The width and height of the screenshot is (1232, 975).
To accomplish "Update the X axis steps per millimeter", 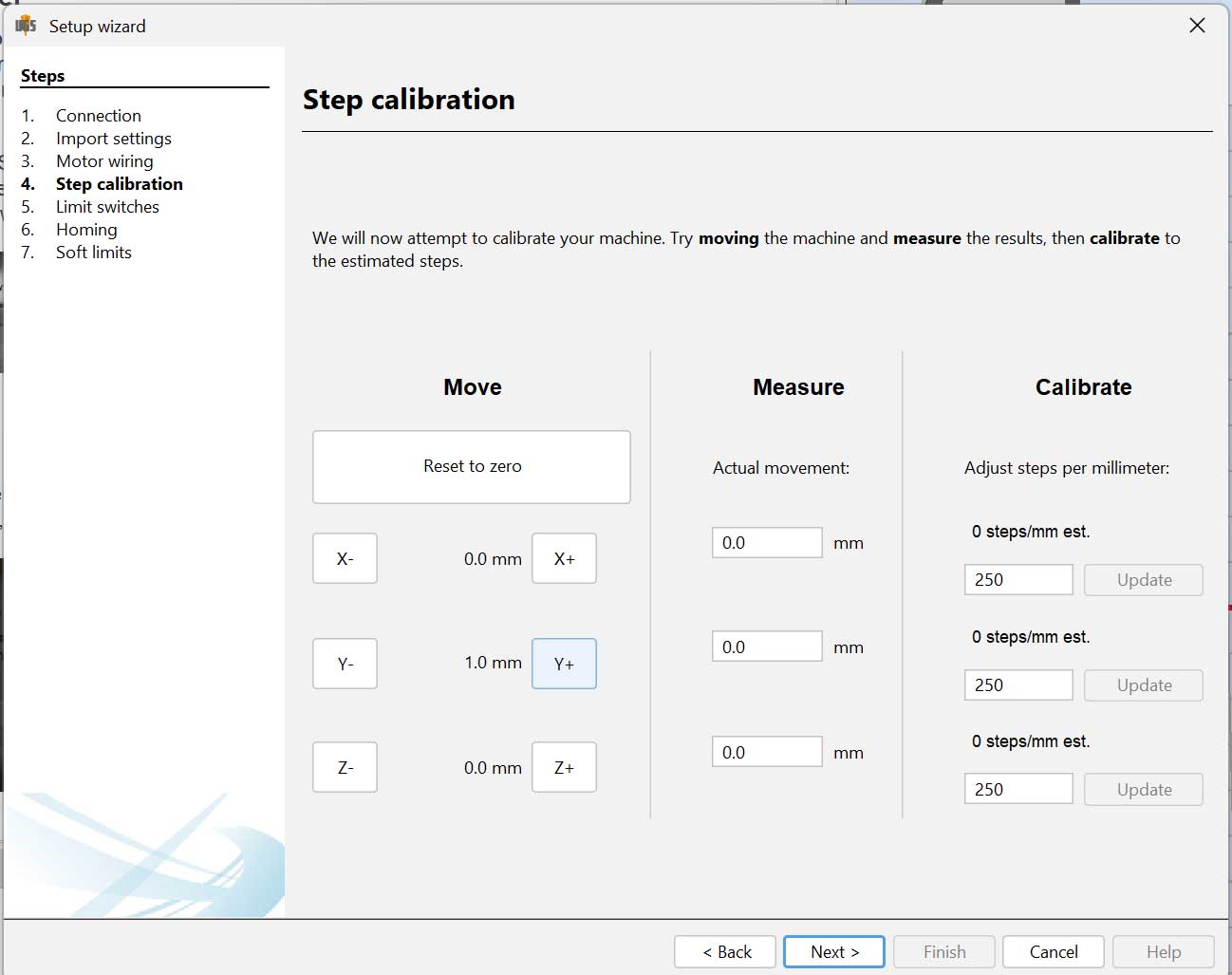I will coord(1143,579).
